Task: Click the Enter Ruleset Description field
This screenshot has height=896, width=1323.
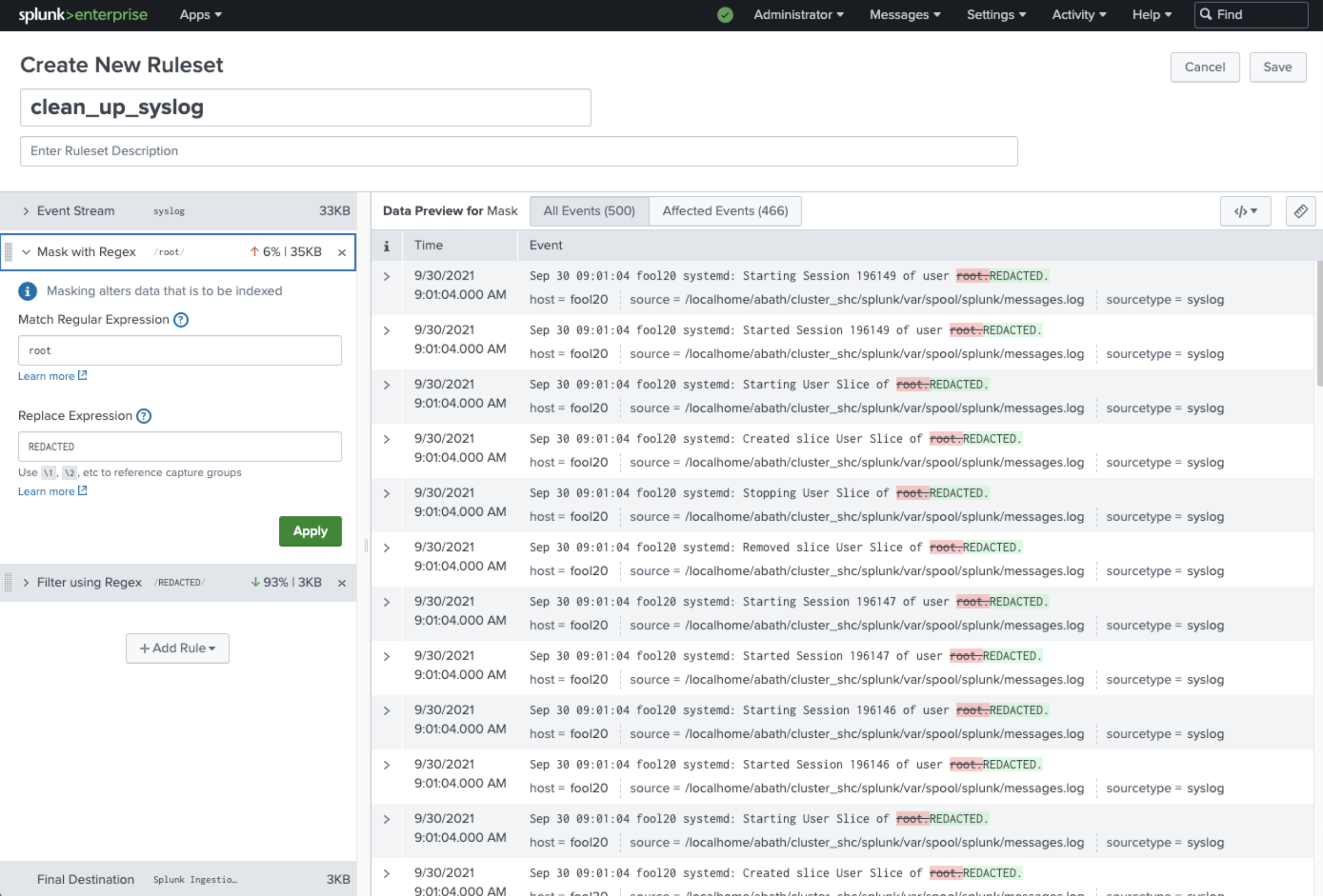Action: (518, 151)
